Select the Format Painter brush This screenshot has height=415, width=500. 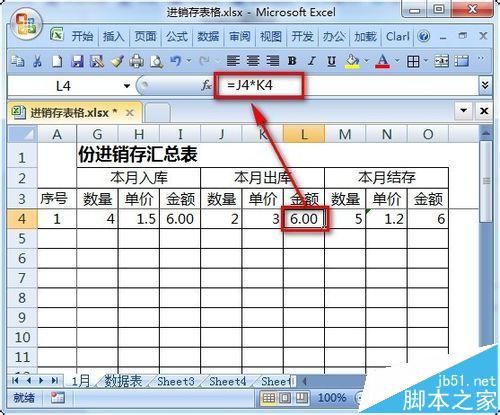(117, 61)
